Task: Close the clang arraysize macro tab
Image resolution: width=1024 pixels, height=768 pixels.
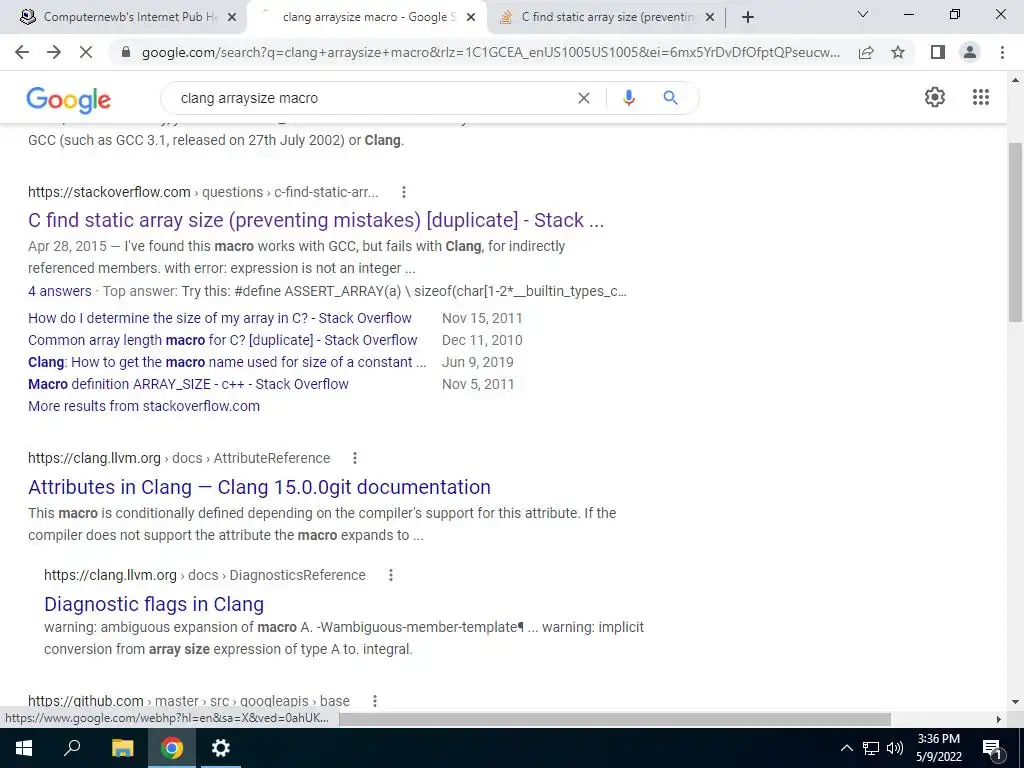Action: 471,18
